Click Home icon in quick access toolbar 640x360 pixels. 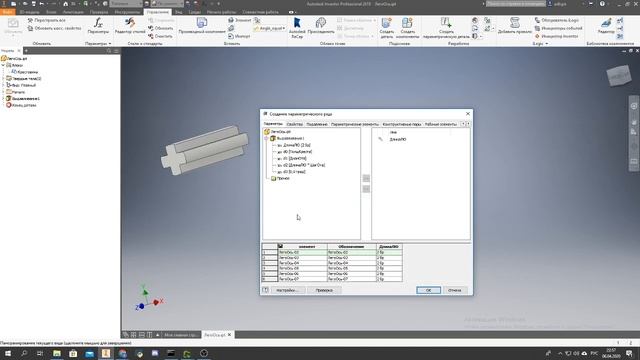pos(65,4)
